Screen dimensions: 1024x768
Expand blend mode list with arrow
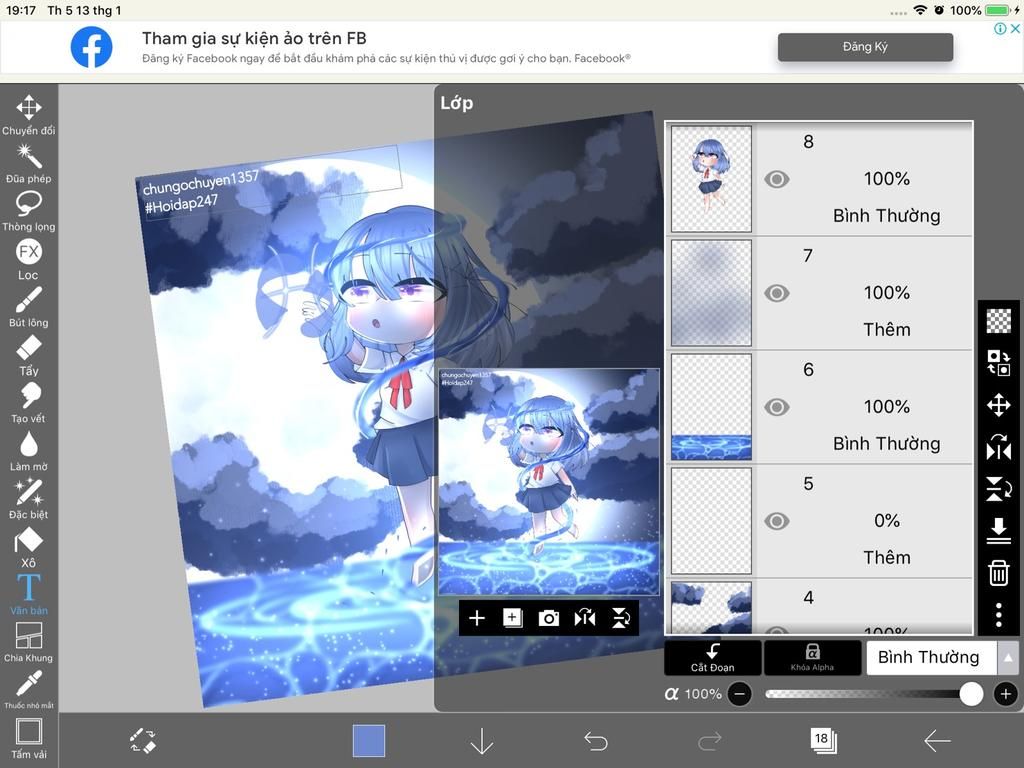click(1008, 658)
